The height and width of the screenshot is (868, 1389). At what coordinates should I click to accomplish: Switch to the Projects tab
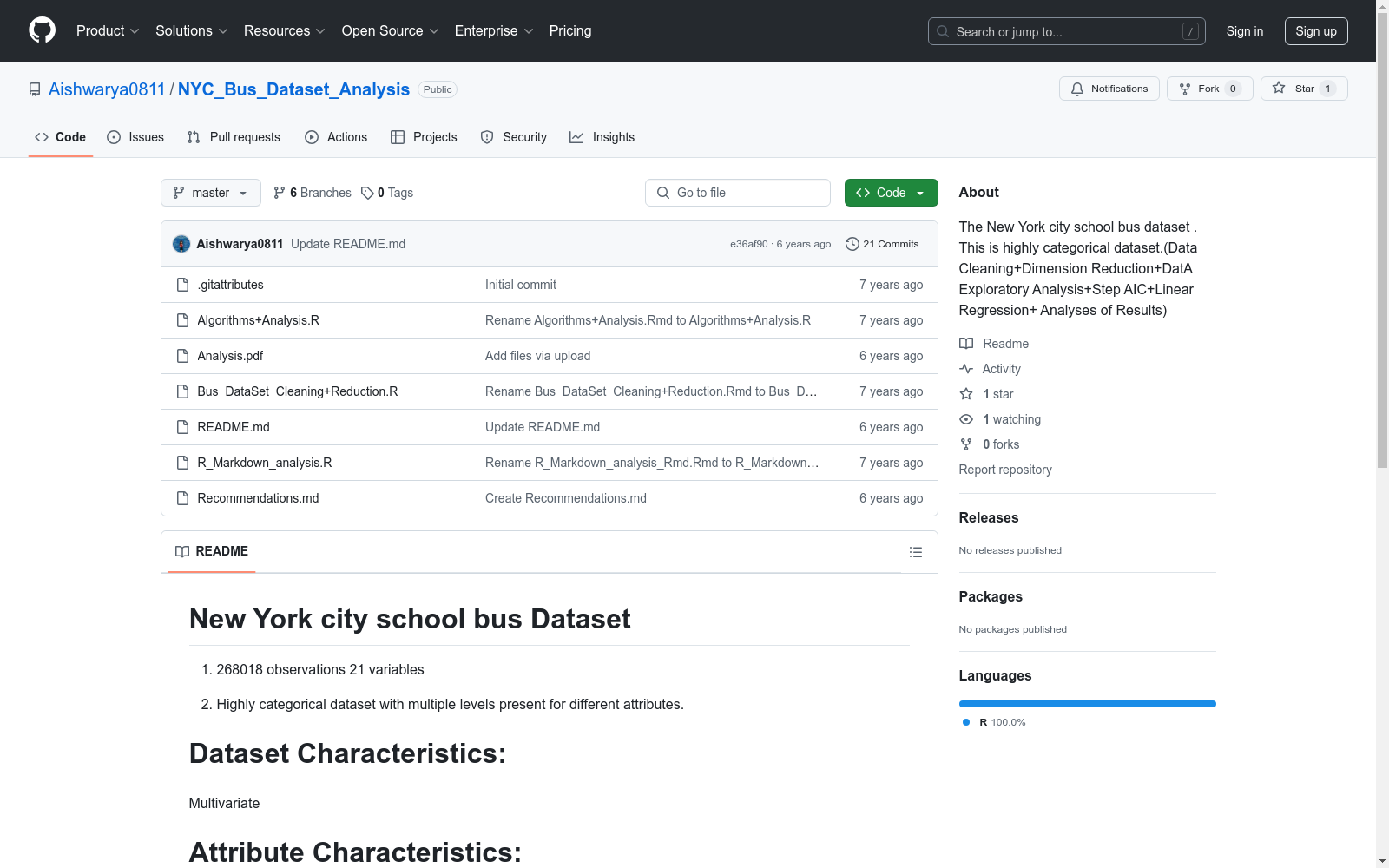tap(424, 137)
